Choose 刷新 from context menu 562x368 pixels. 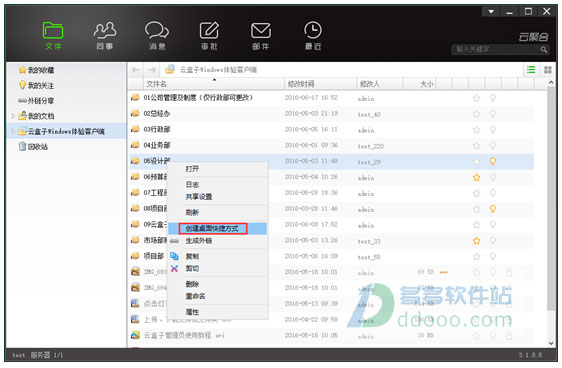coord(218,212)
